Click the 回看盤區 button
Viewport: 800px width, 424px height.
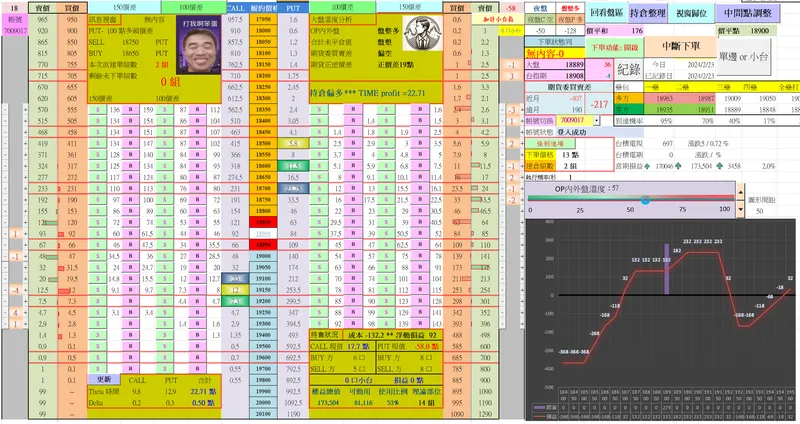click(x=606, y=13)
